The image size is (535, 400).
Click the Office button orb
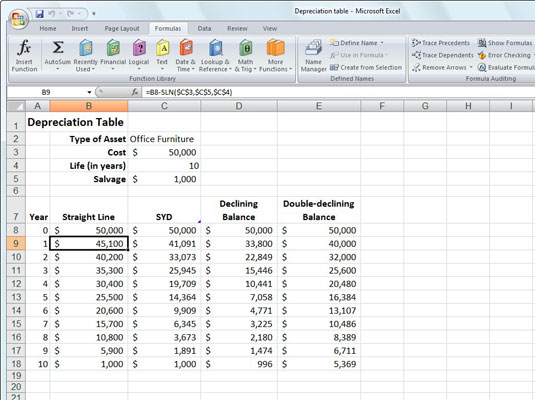pos(18,19)
